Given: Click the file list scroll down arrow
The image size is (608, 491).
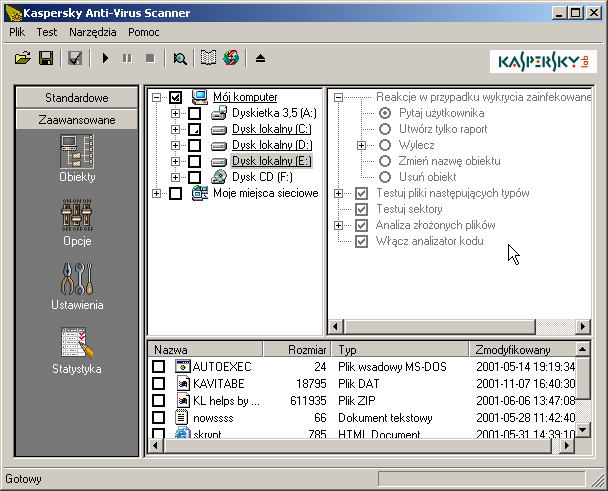Looking at the screenshot, I should pos(582,429).
